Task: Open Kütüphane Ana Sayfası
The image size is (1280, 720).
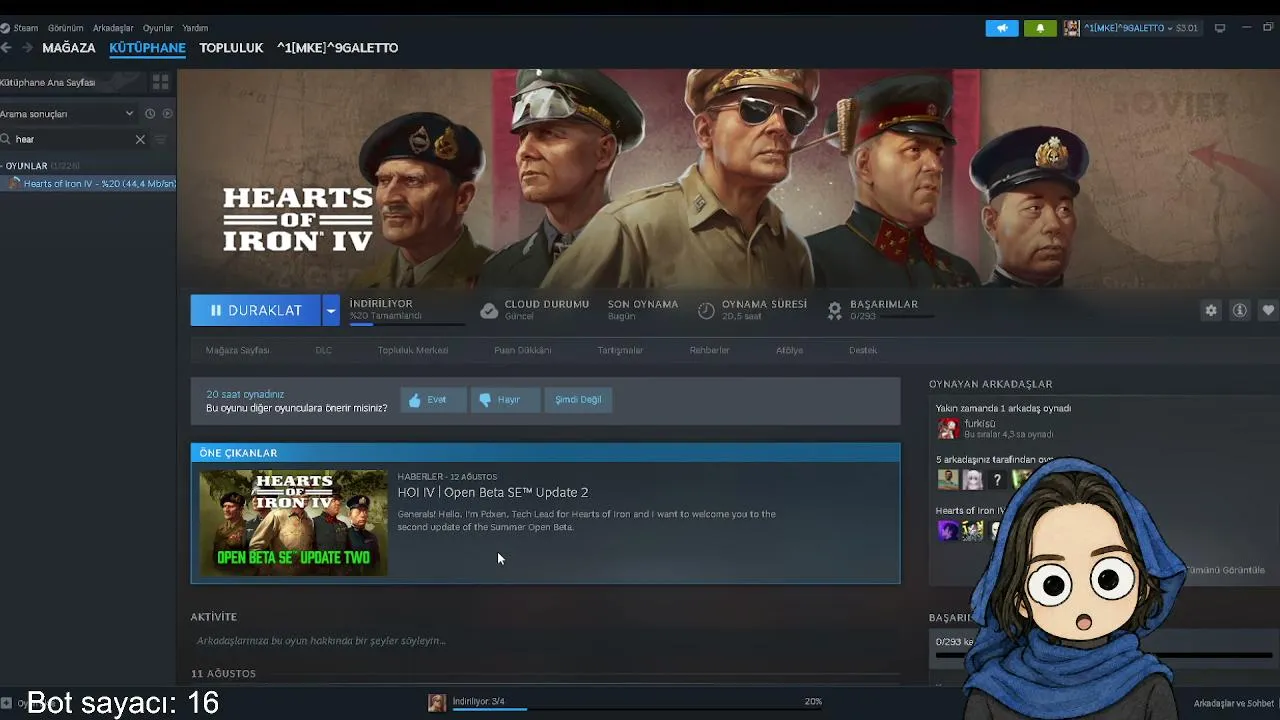Action: pos(48,83)
